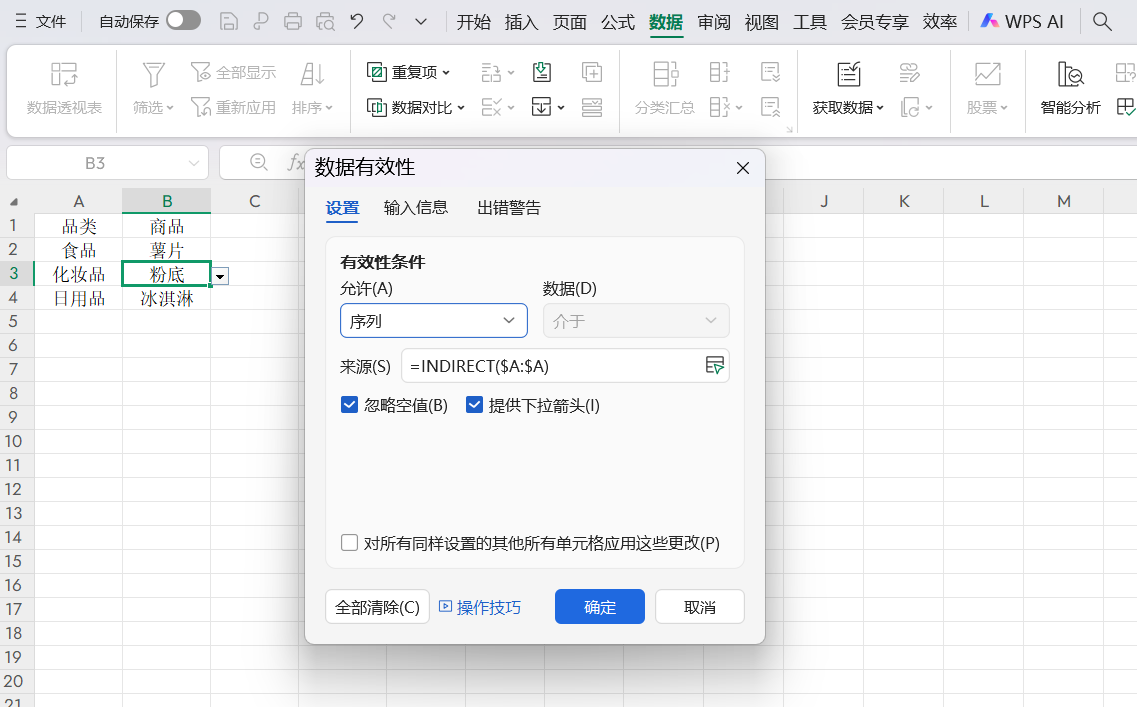1137x707 pixels.
Task: Click the print icon in quick toolbar
Action: coord(293,21)
